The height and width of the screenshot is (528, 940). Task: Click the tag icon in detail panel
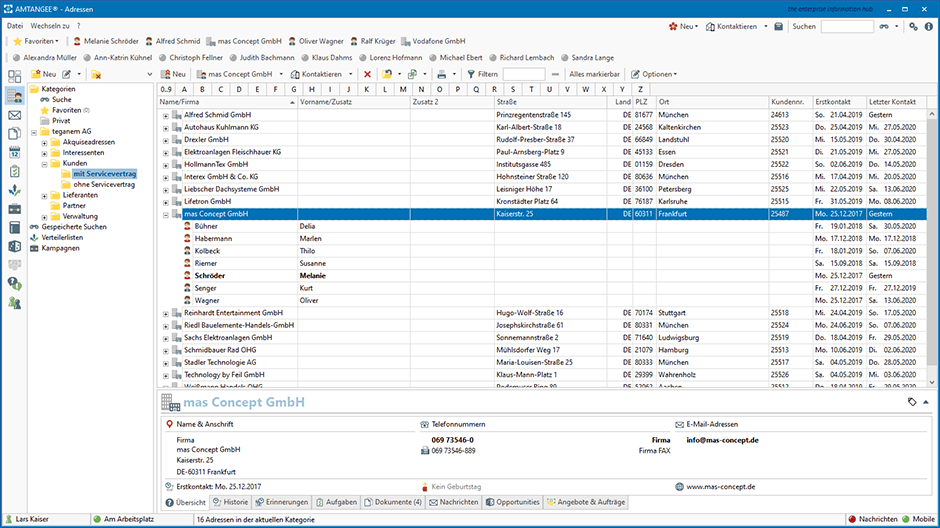click(912, 401)
